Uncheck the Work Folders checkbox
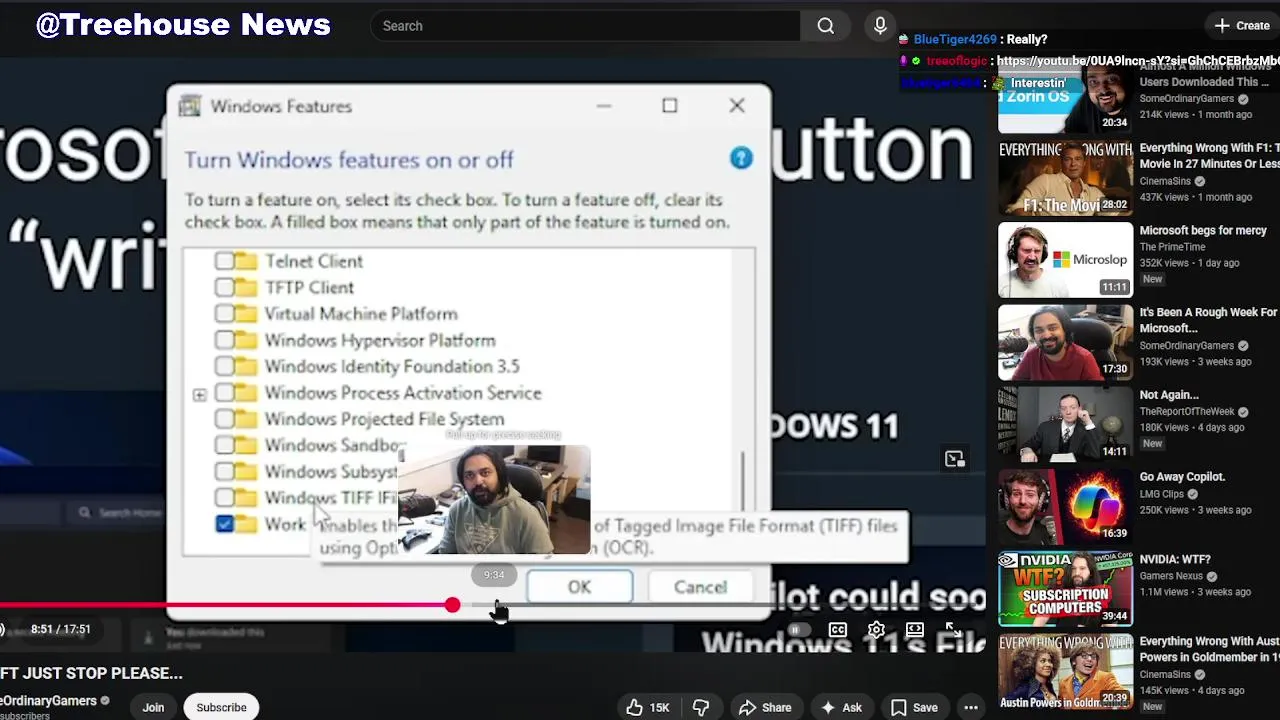The width and height of the screenshot is (1280, 720). click(224, 524)
